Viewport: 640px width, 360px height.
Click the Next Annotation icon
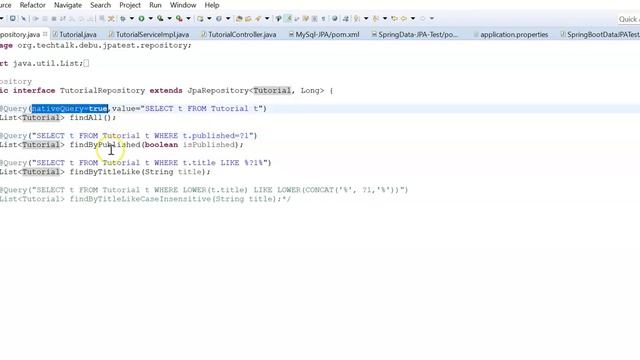point(356,18)
